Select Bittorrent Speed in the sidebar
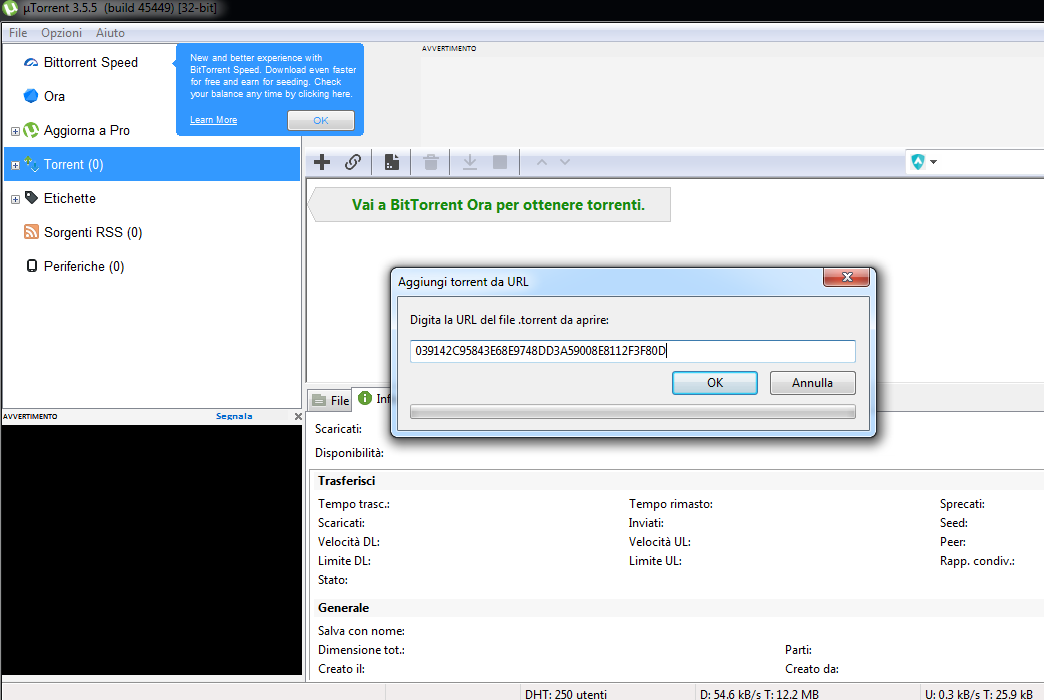Viewport: 1044px width, 700px height. coord(91,63)
